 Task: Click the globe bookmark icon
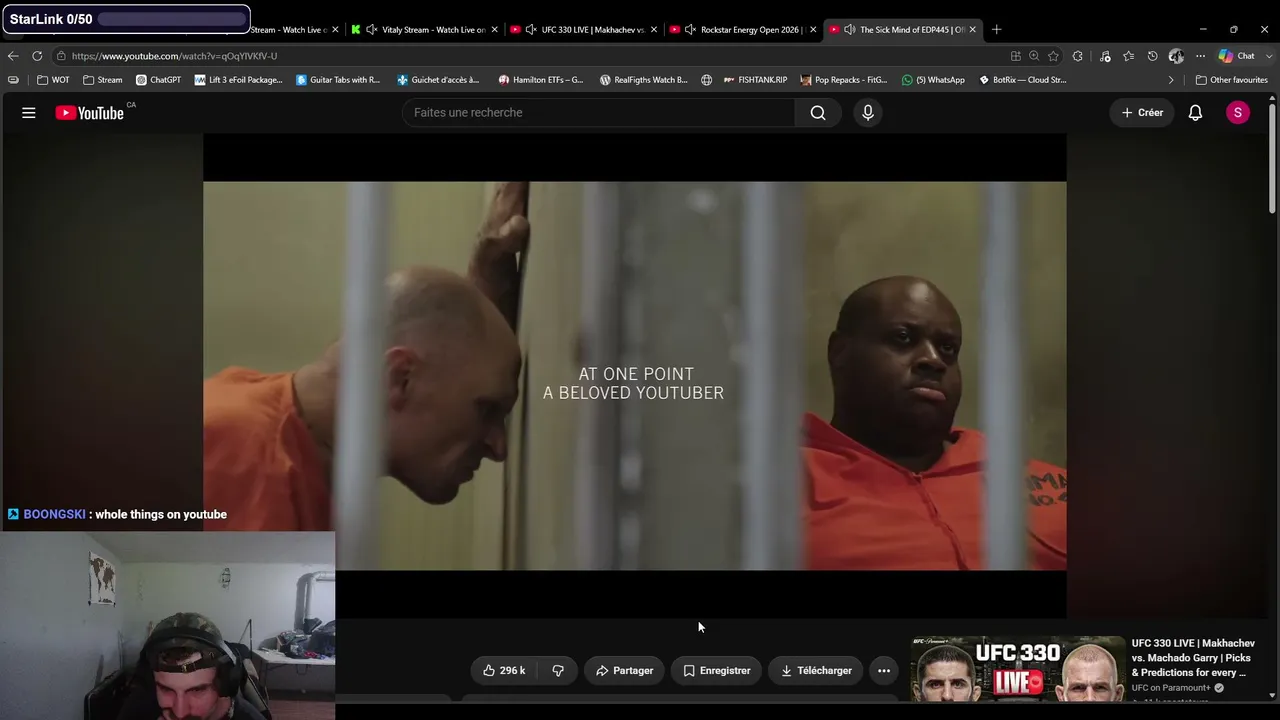pyautogui.click(x=706, y=80)
